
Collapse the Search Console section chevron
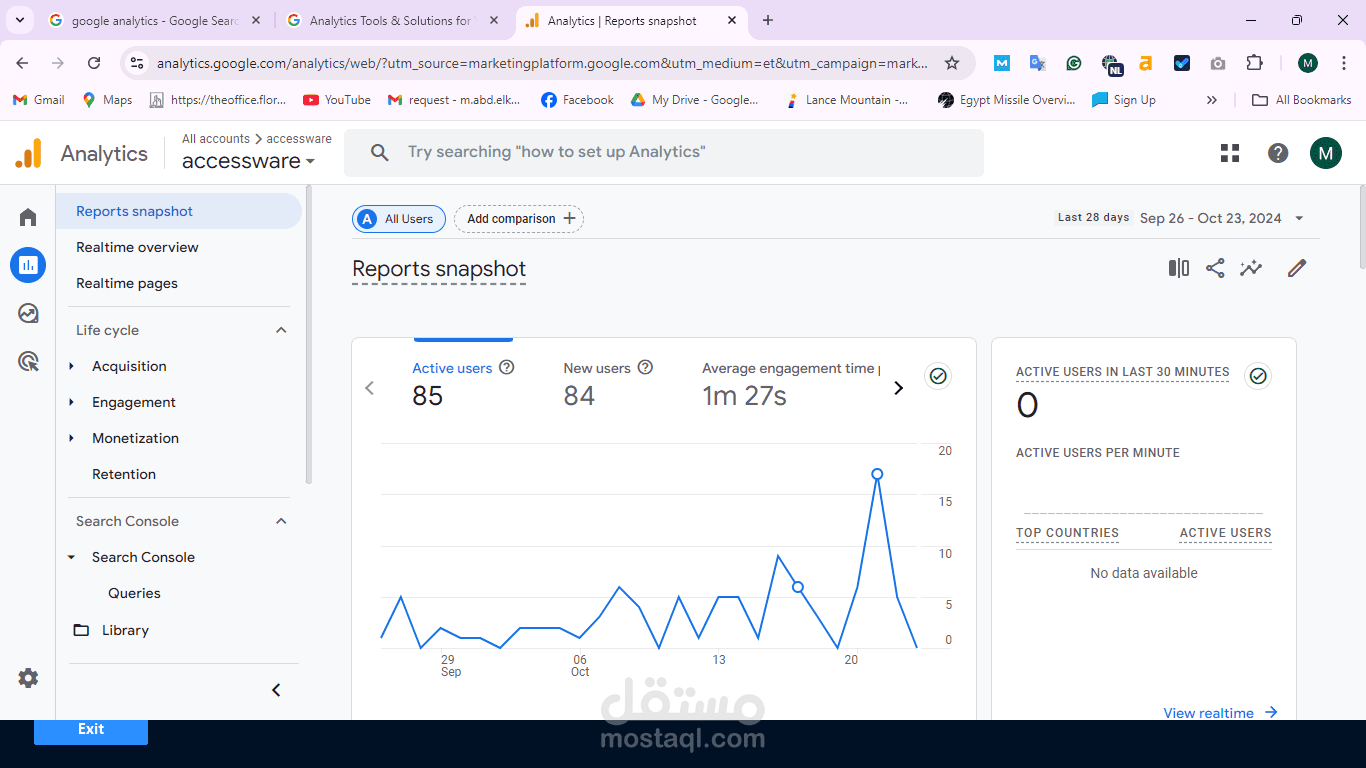click(281, 521)
